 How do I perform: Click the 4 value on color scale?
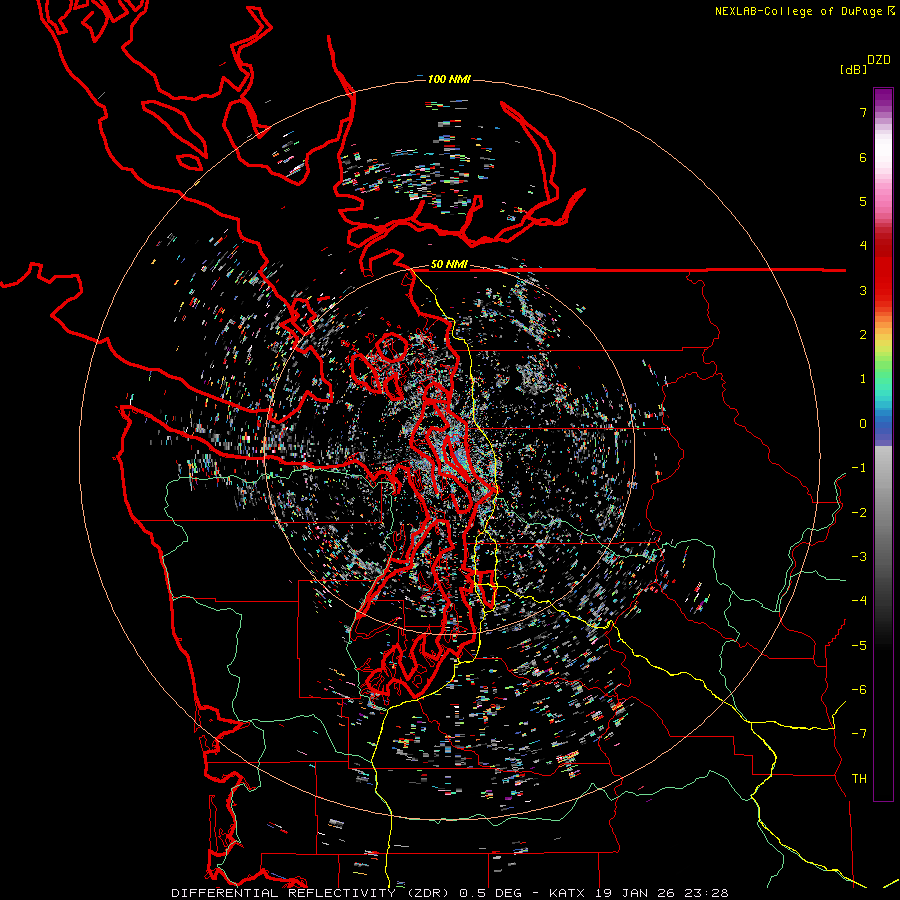[863, 246]
